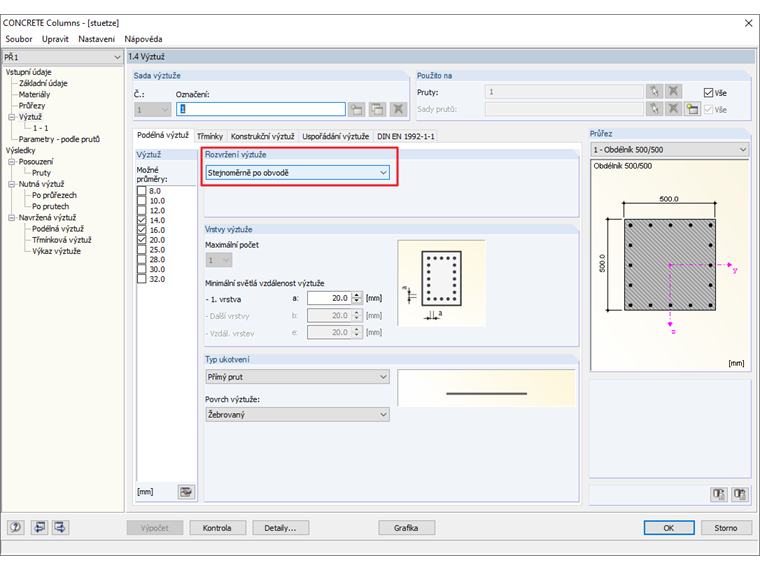Viewport: 760px width, 570px height.
Task: Open the Soubor menu
Action: coord(19,39)
